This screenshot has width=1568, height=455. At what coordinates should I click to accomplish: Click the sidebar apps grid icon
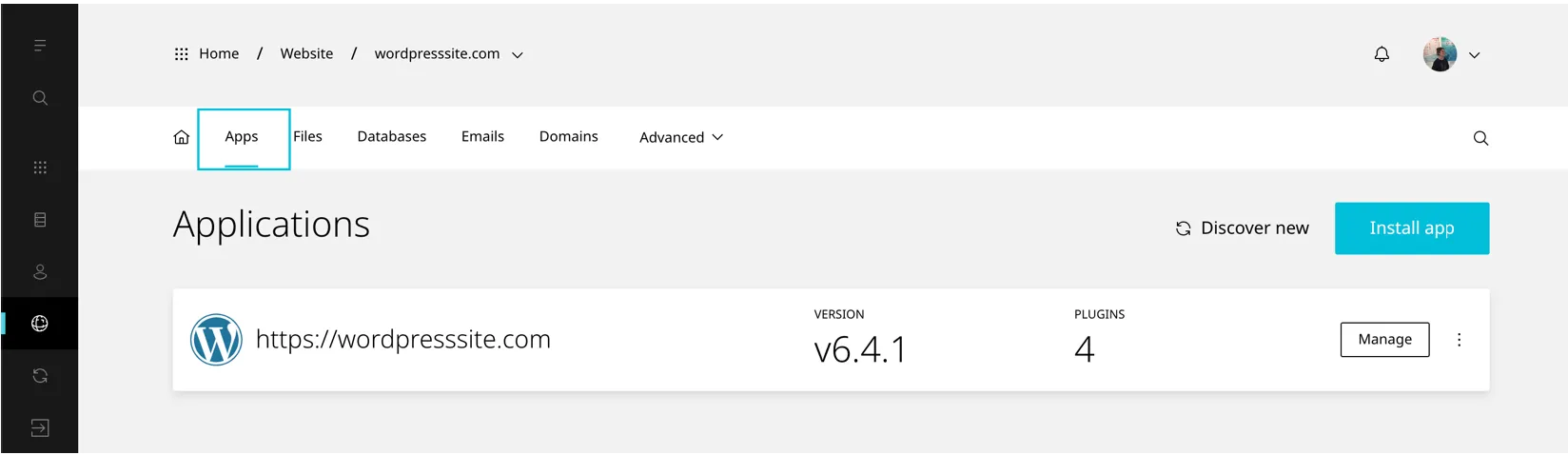tap(40, 168)
